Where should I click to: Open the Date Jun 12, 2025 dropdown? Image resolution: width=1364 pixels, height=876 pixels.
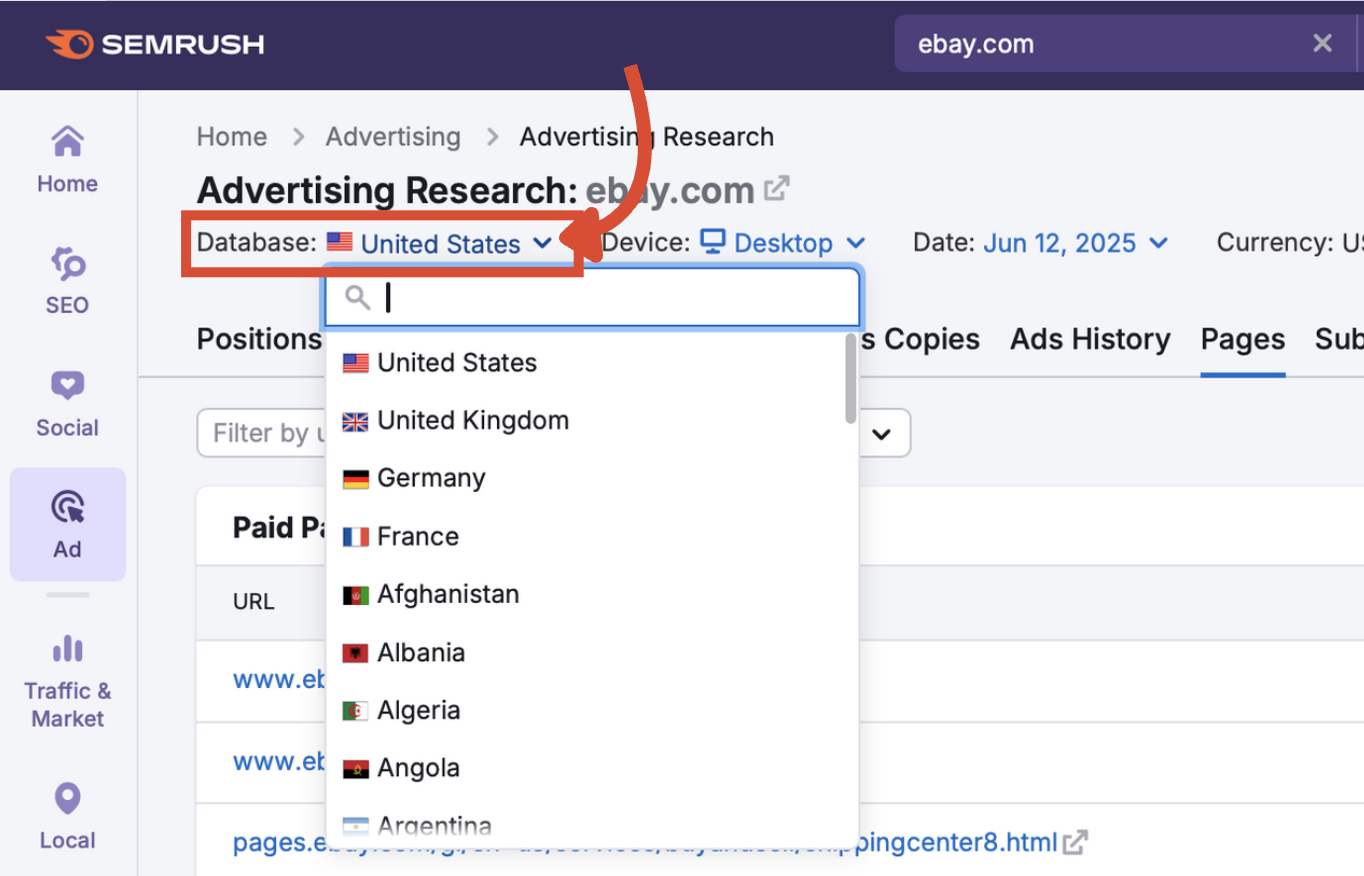(x=1075, y=243)
